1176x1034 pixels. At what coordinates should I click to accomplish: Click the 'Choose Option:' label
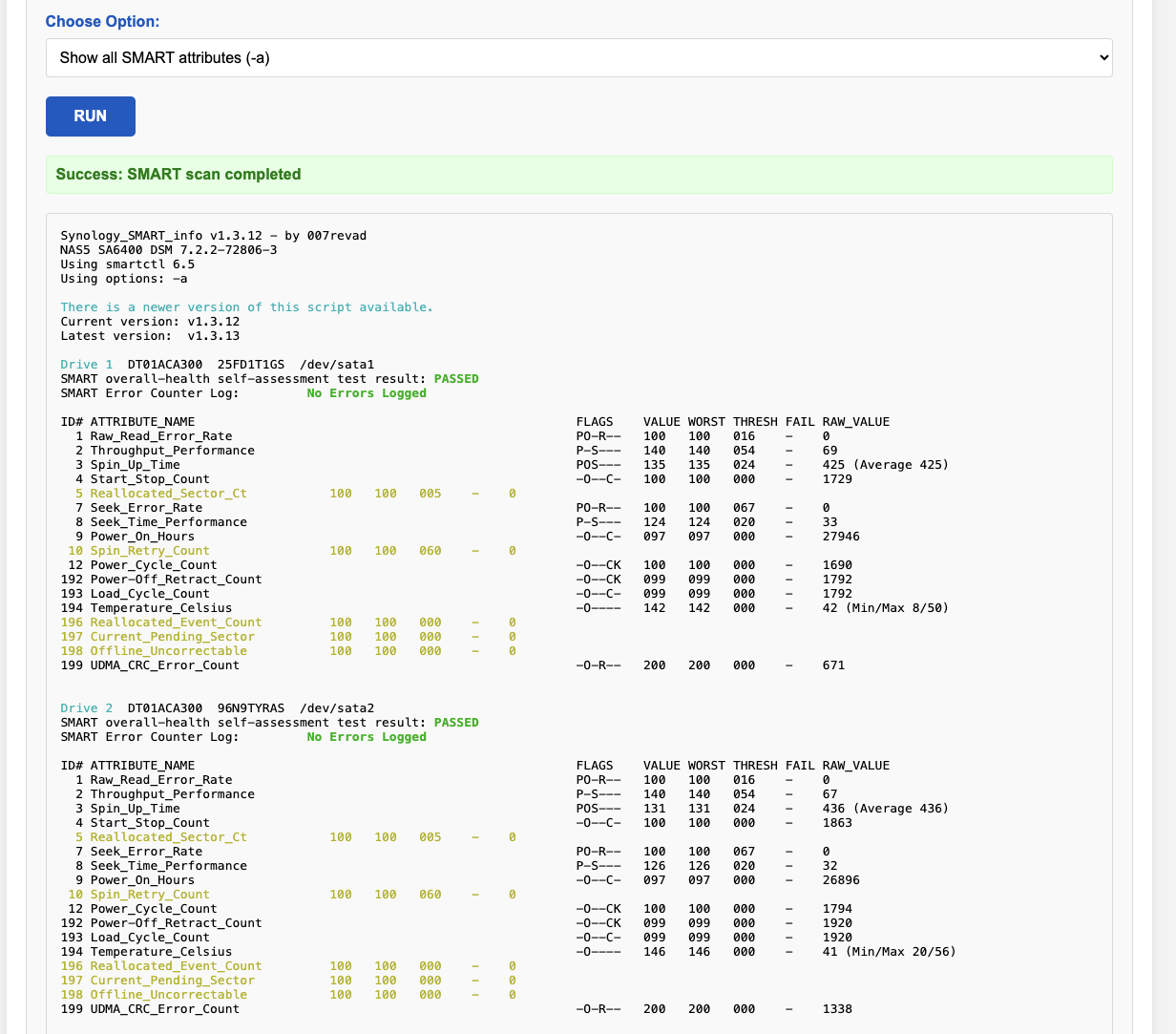point(103,21)
